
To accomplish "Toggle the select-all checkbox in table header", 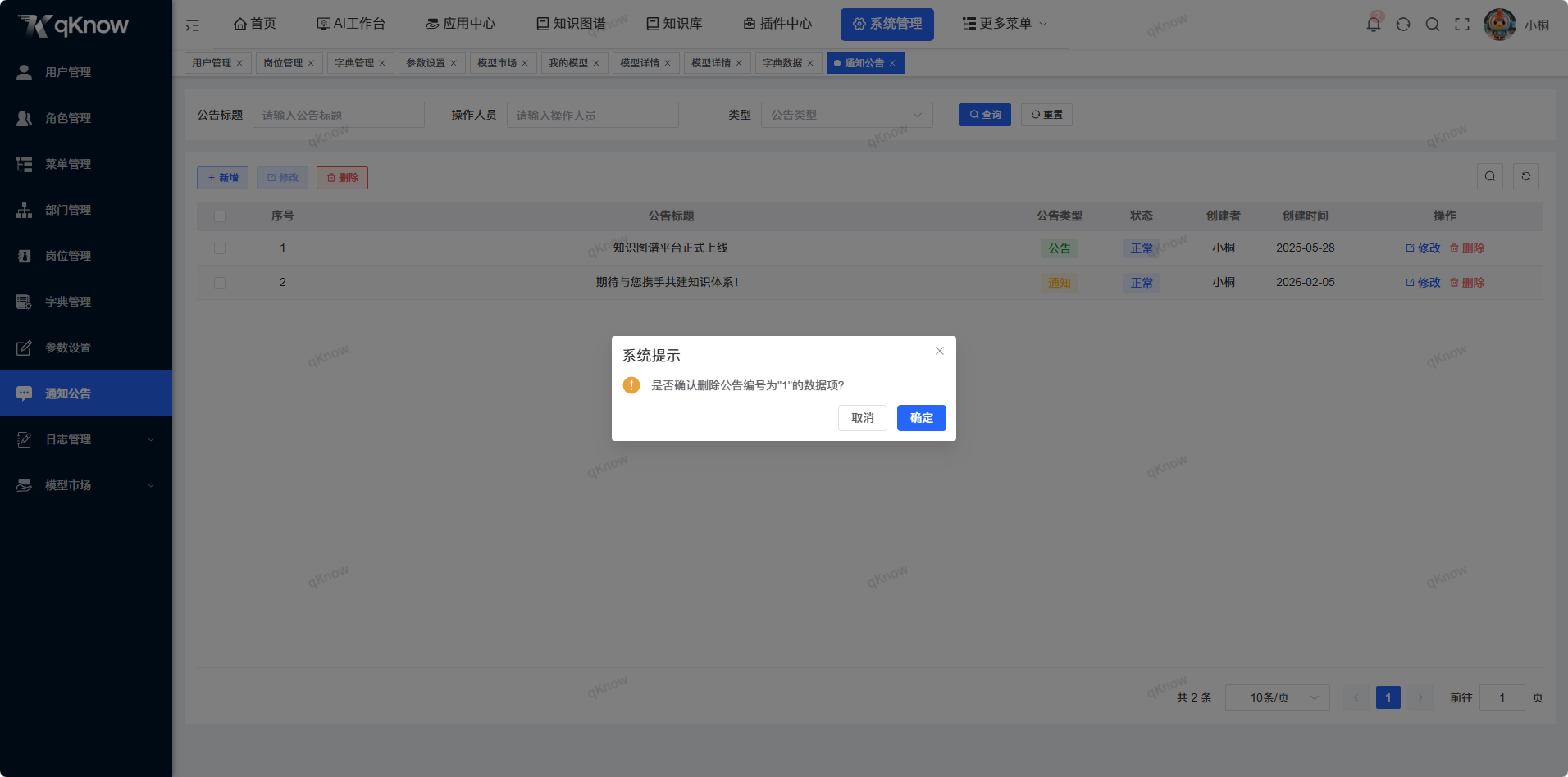I will coord(220,216).
